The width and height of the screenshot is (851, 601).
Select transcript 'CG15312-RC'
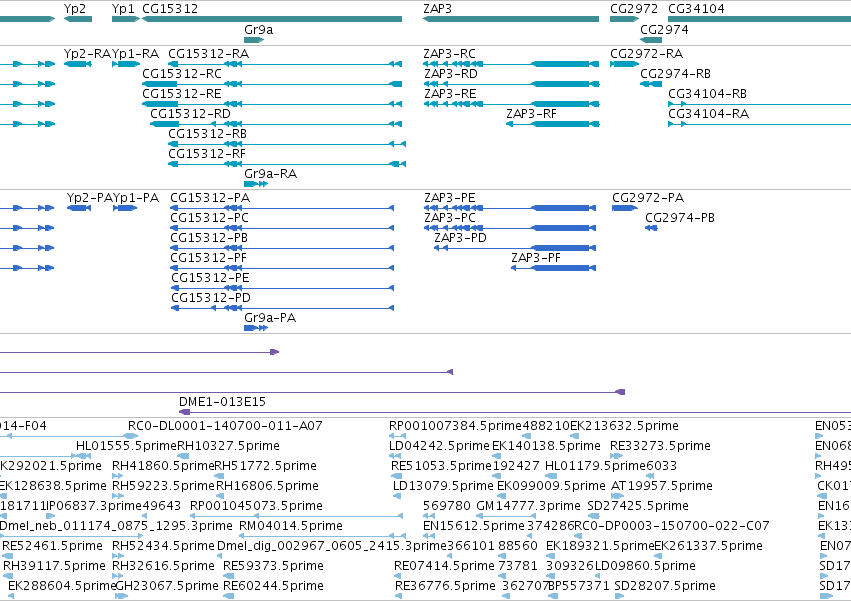182,74
